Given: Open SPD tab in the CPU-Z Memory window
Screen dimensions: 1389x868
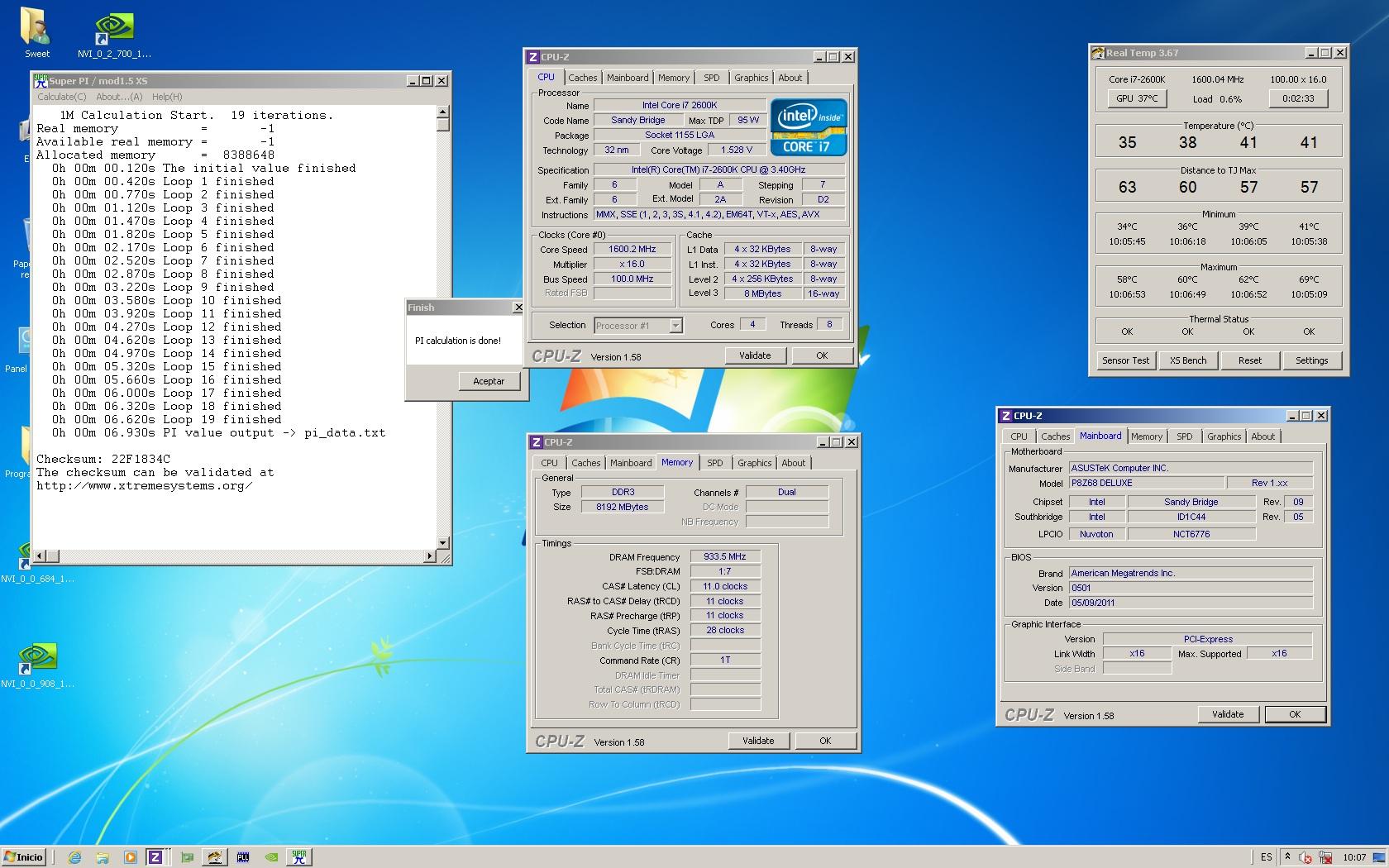Looking at the screenshot, I should click(715, 463).
